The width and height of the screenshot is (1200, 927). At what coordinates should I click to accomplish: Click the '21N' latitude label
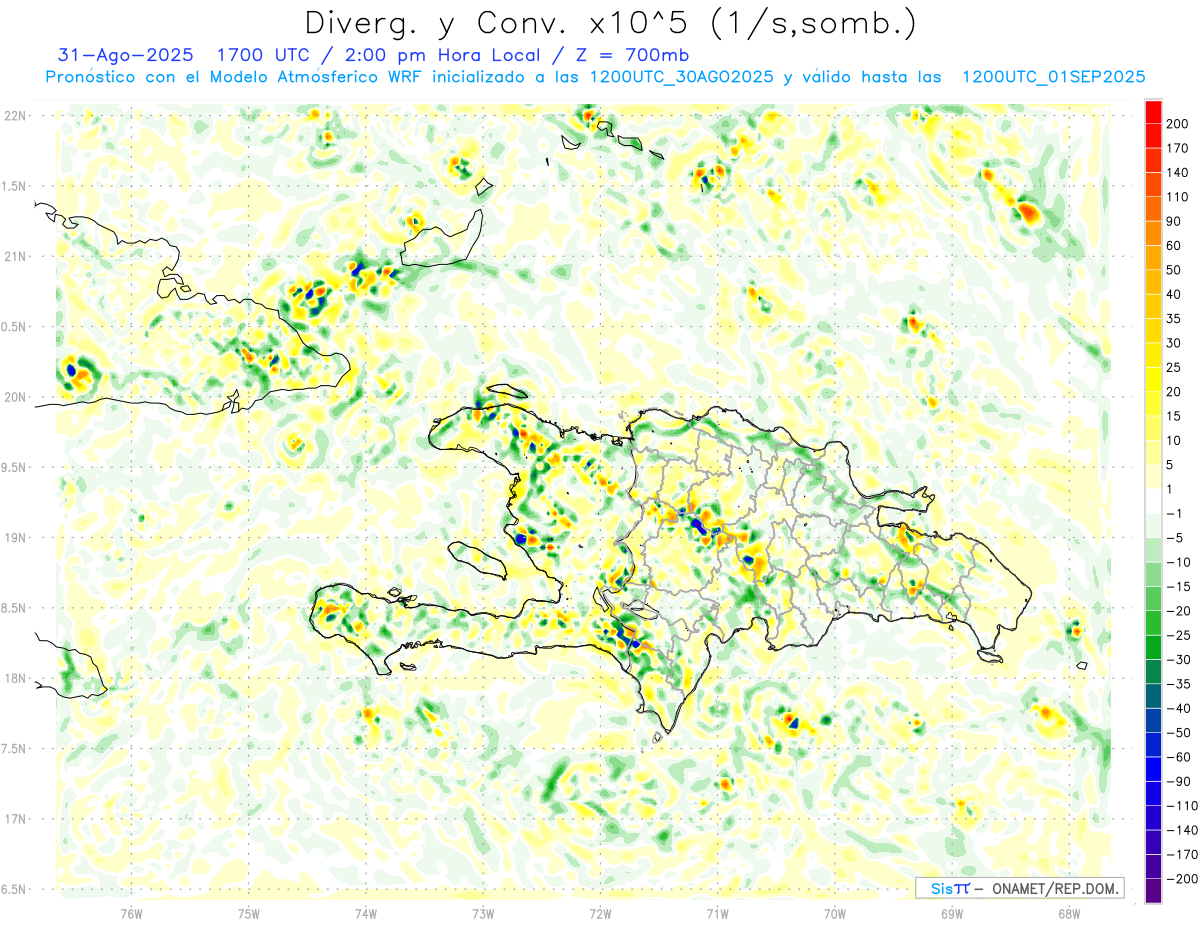click(x=15, y=256)
